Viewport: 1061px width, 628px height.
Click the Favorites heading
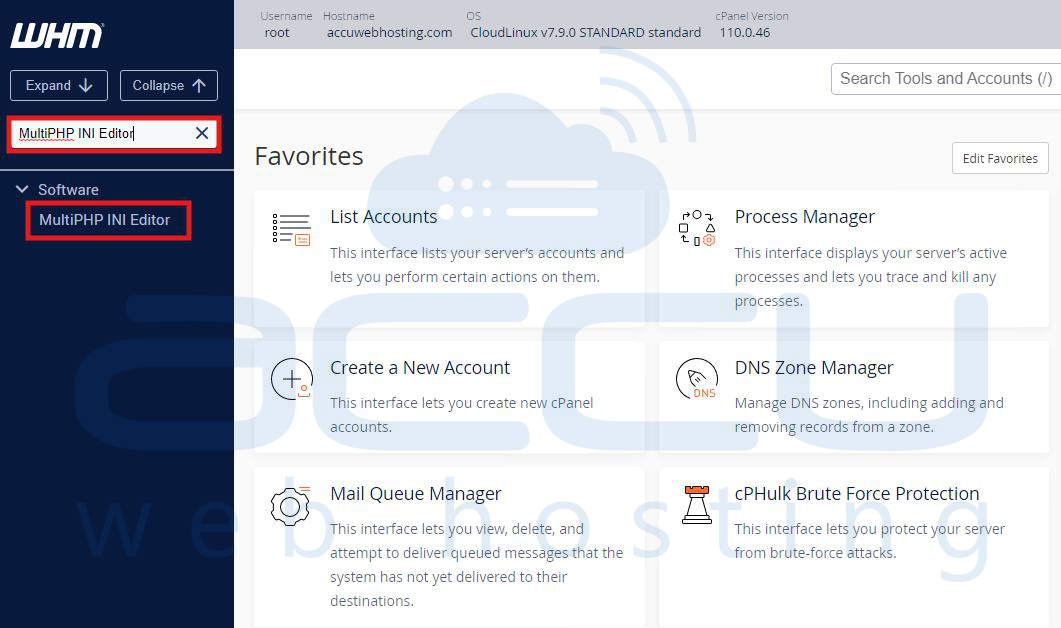pyautogui.click(x=309, y=156)
